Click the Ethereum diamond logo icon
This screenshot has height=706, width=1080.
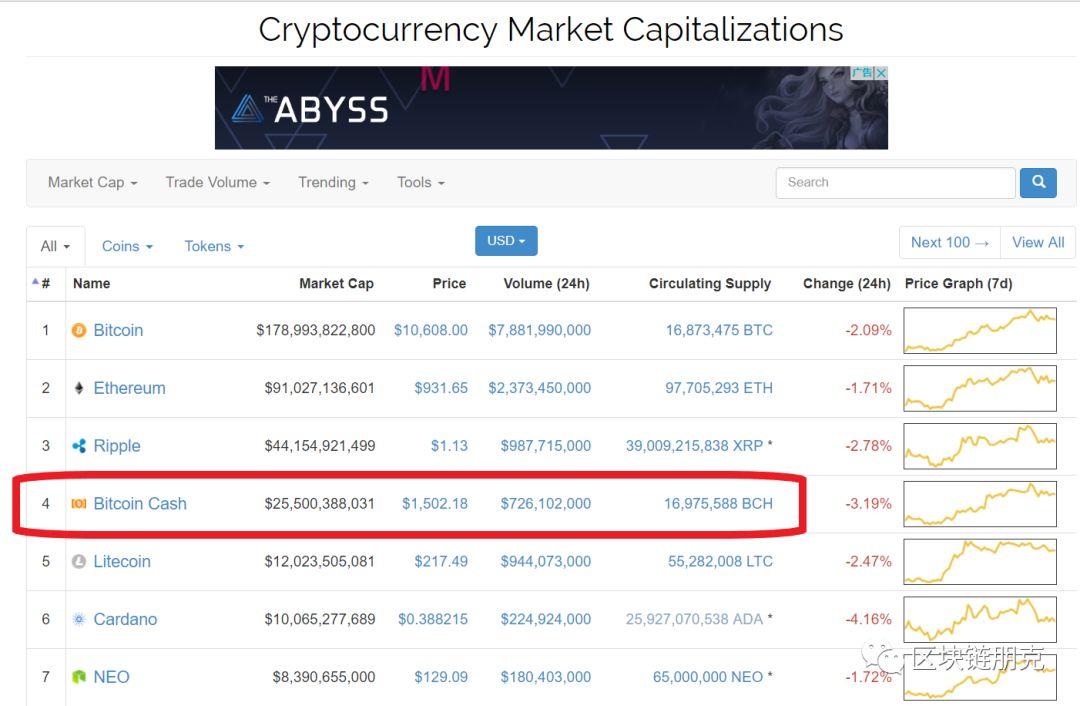tap(79, 388)
